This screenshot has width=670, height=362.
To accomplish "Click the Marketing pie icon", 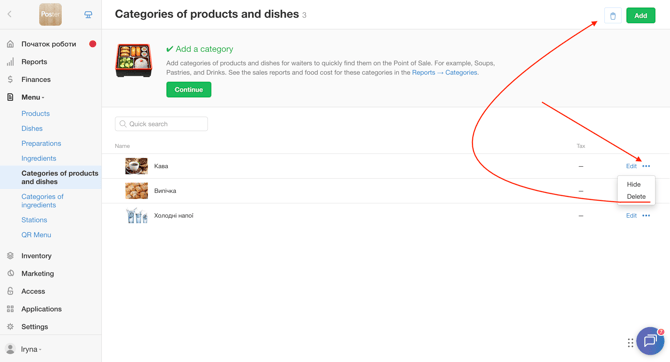I will (x=10, y=274).
